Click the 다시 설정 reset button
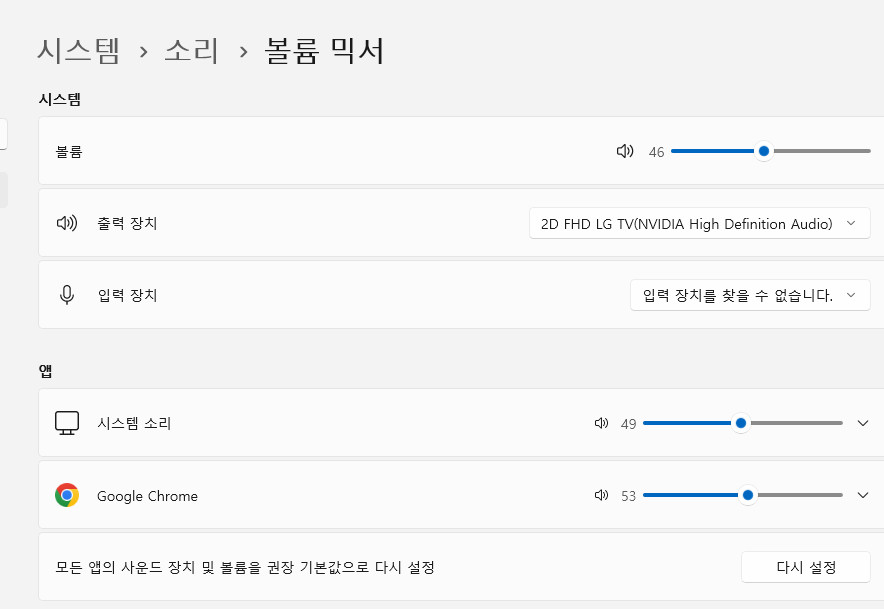Viewport: 884px width, 609px height. pyautogui.click(x=805, y=567)
